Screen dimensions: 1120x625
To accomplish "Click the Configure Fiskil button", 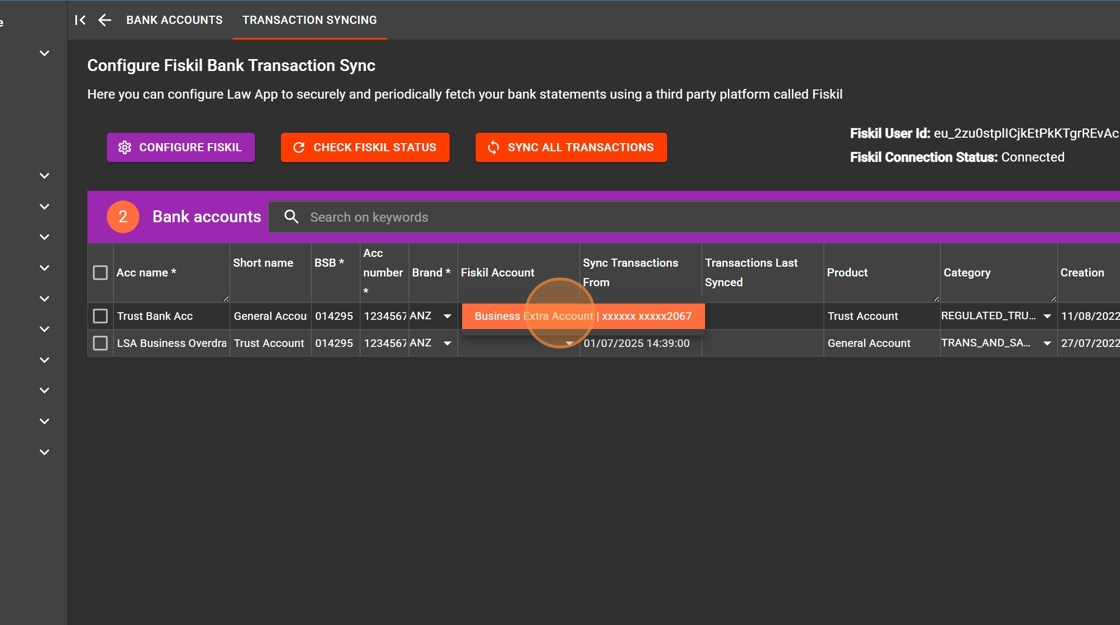I will coord(181,147).
